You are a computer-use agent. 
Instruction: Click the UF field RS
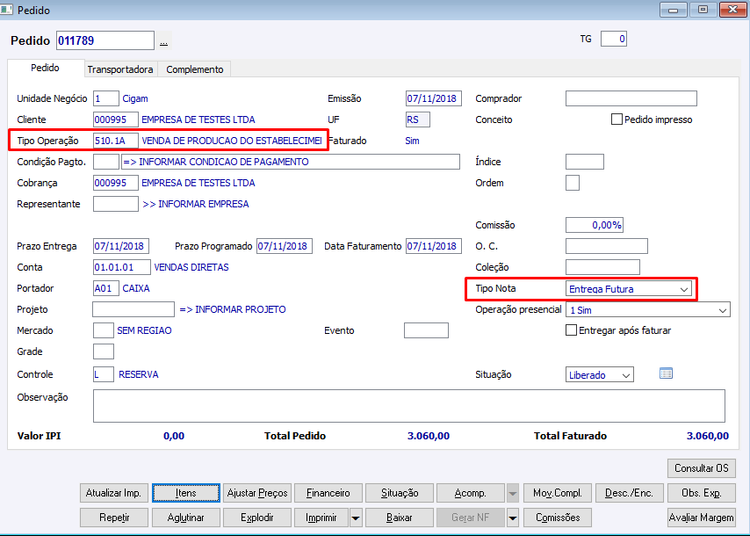418,120
